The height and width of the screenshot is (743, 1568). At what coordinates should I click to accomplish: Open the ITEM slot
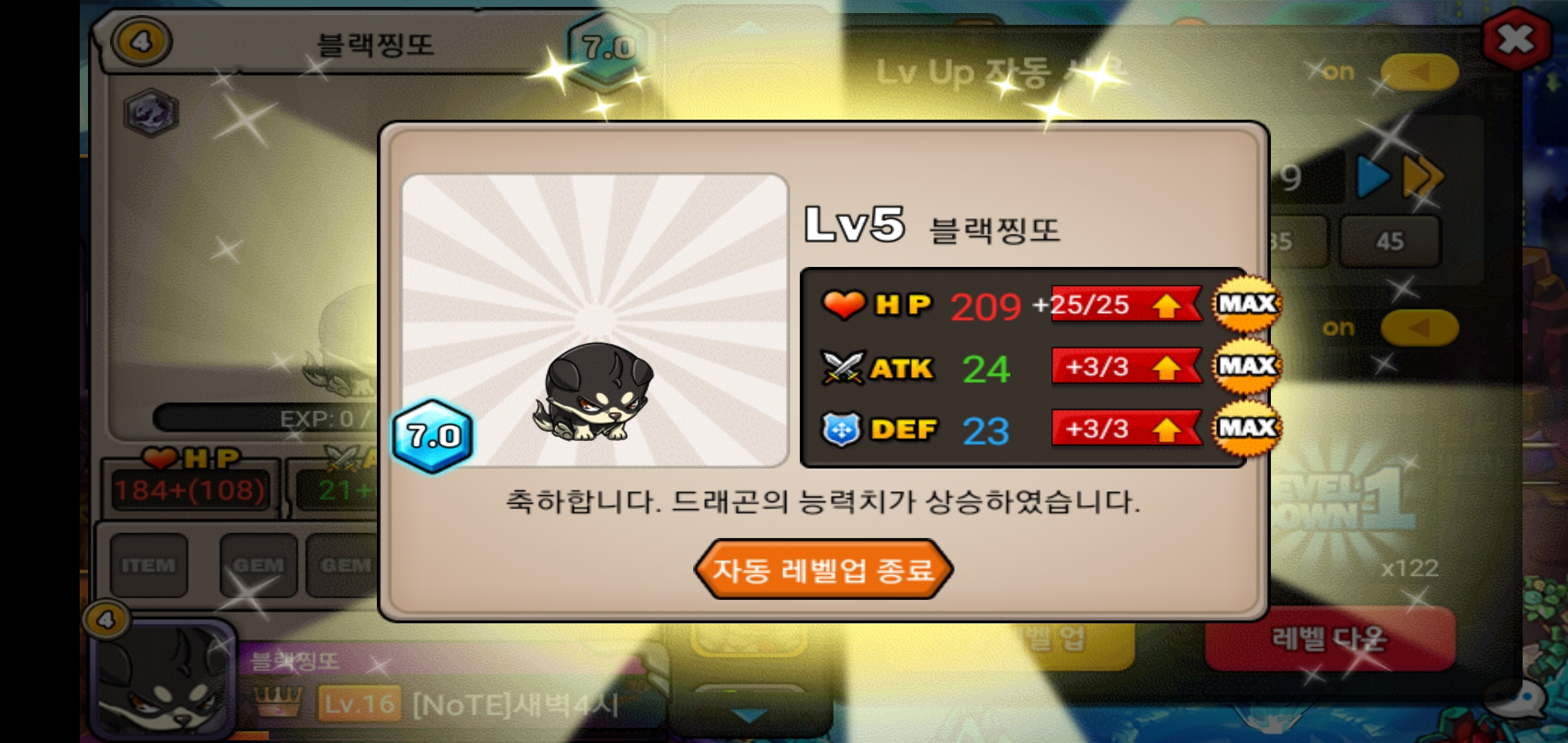(x=149, y=566)
